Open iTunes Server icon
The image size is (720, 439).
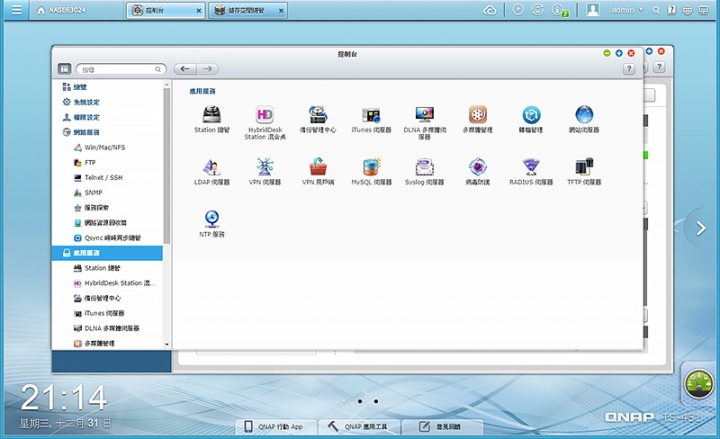pos(371,115)
